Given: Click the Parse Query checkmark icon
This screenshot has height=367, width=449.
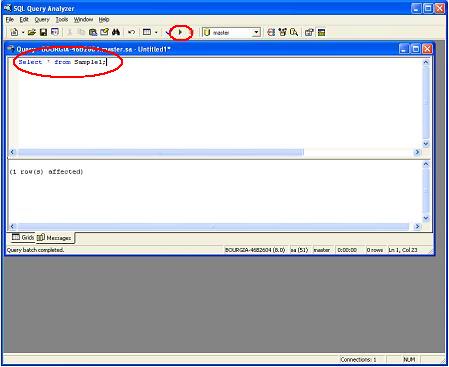Looking at the screenshot, I should point(168,32).
